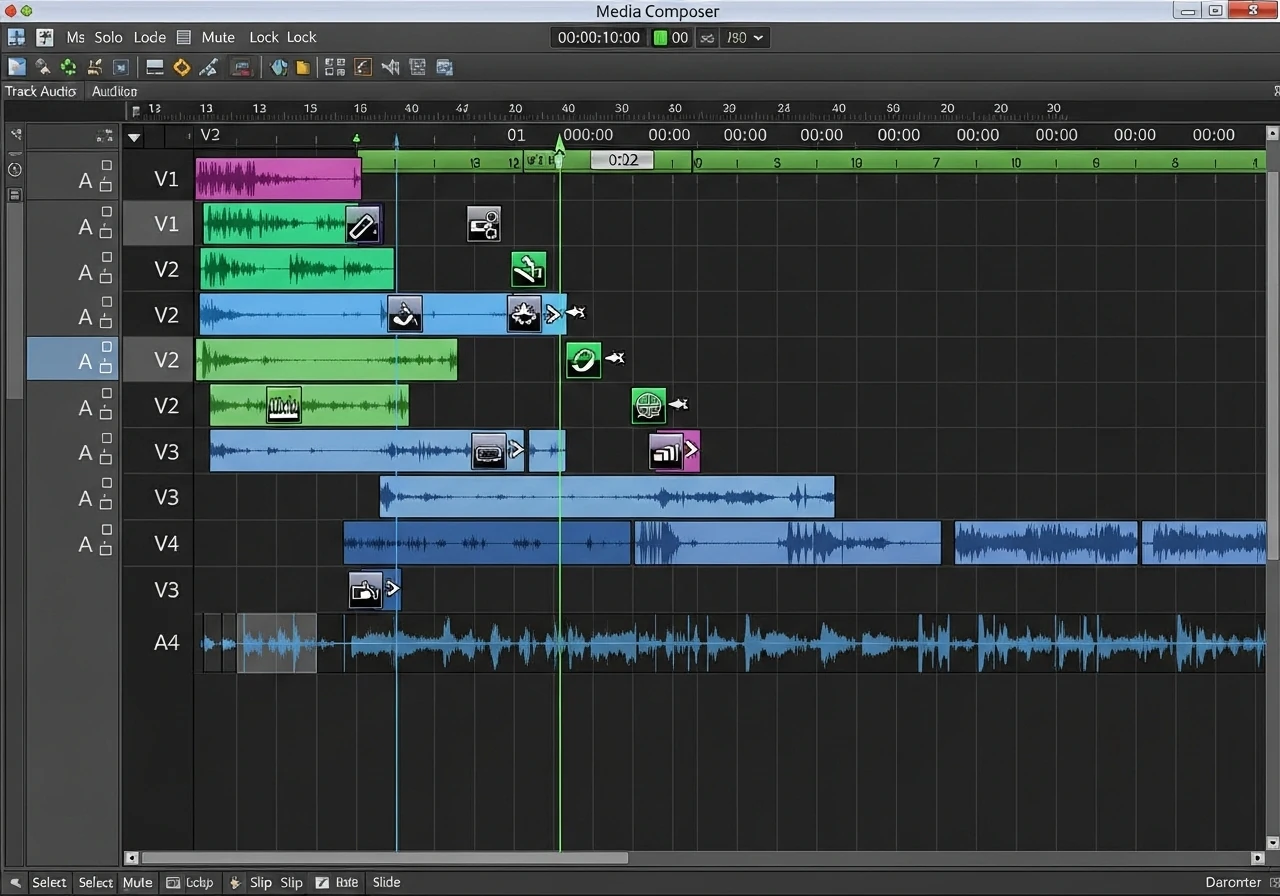Select the scissors splice icon next to the timecode
Screen dimensions: 1280x896
[x=705, y=37]
